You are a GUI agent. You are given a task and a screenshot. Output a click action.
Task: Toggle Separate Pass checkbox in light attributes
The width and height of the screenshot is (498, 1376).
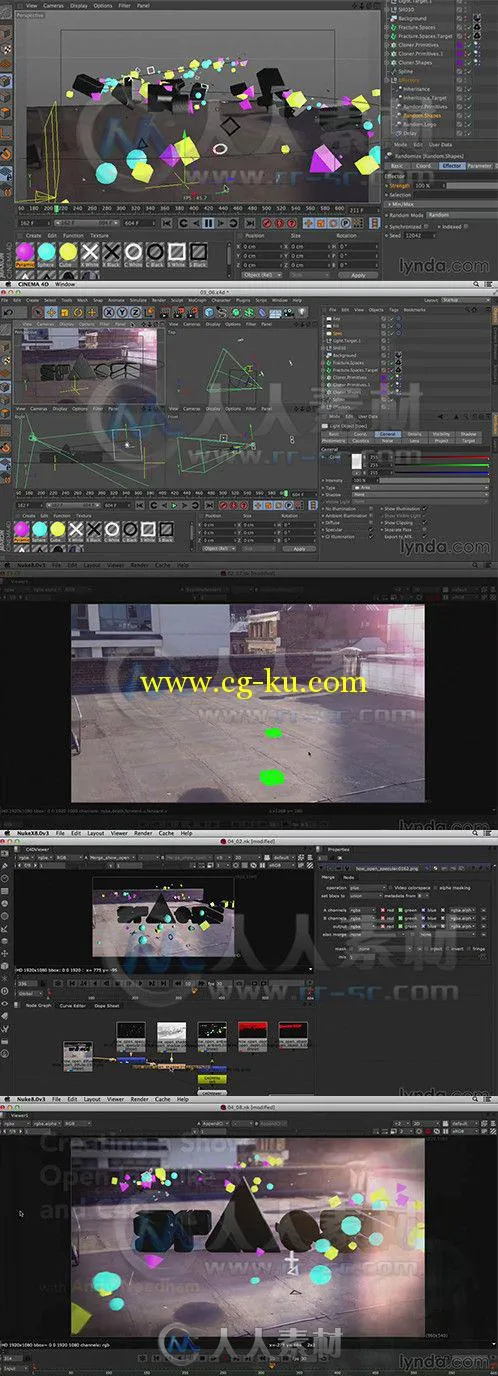pyautogui.click(x=424, y=530)
